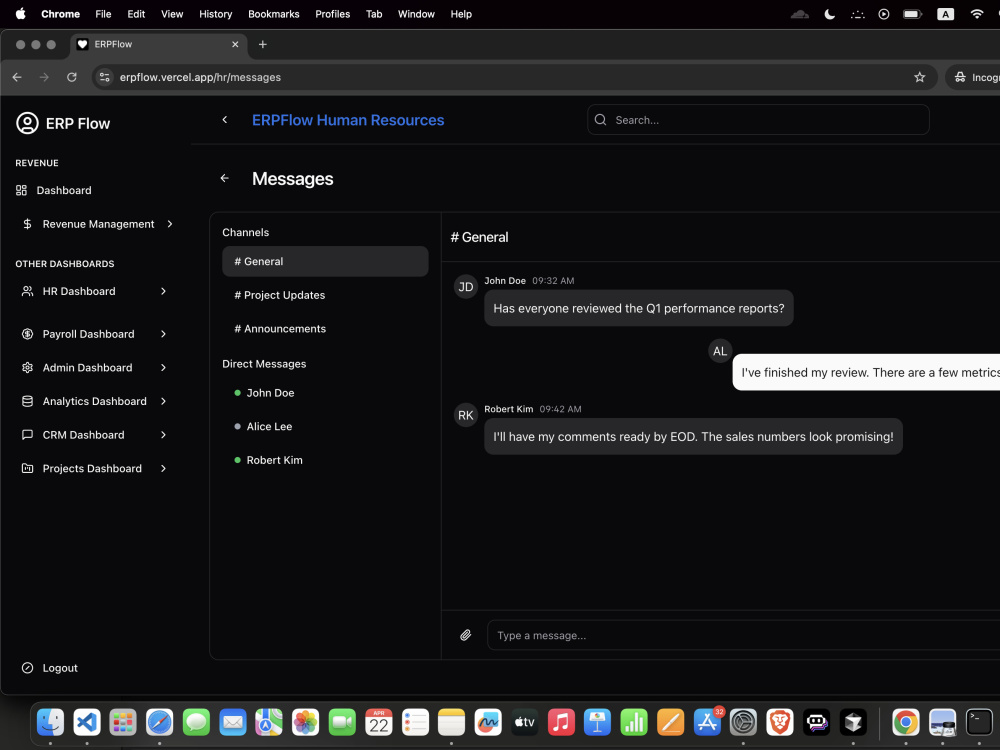Expand Analytics Dashboard chevron
This screenshot has height=750, width=1000.
click(x=163, y=401)
